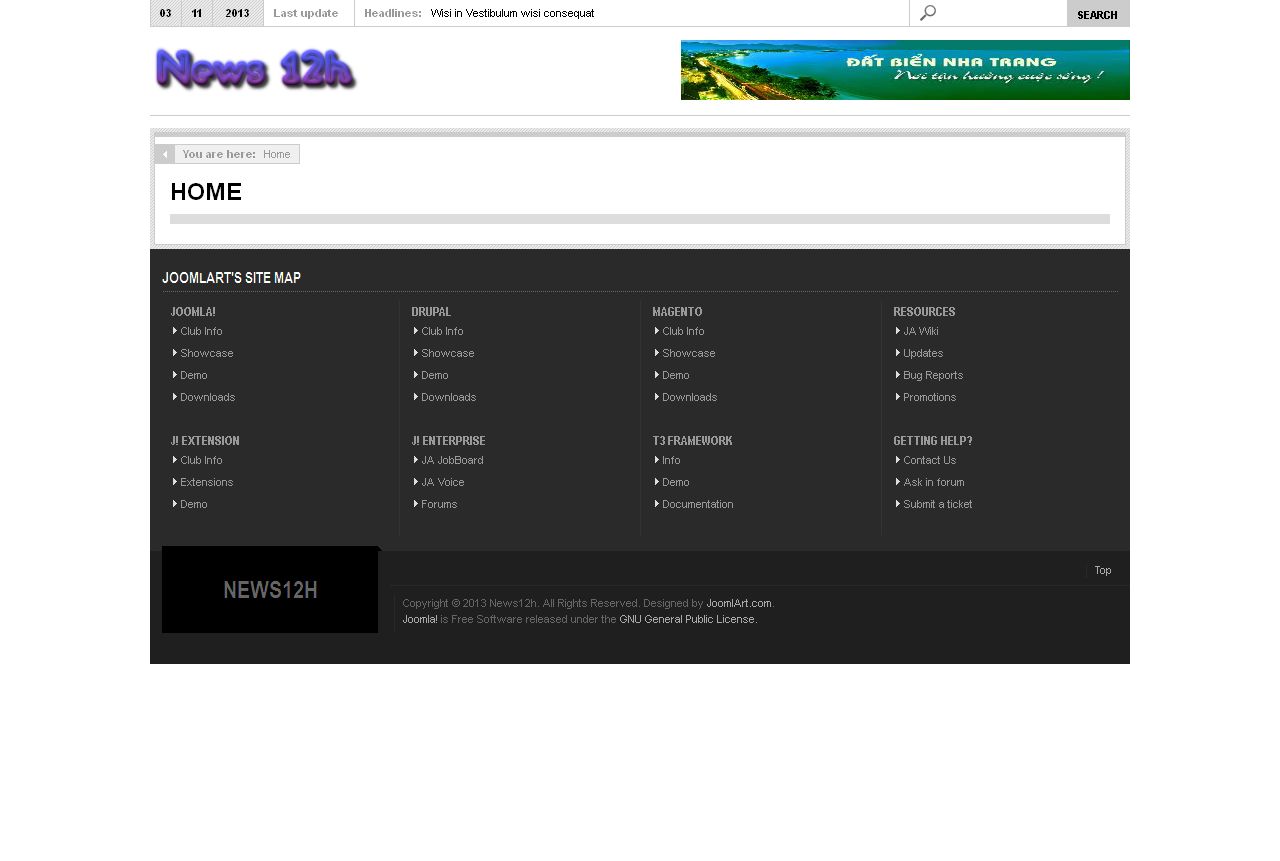Click the year 2013 date box
The image size is (1280, 861).
(238, 13)
